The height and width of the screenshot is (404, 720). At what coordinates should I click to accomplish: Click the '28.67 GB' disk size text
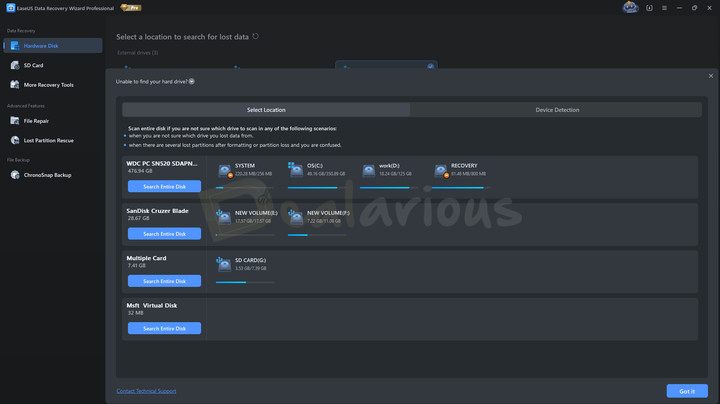coord(139,219)
